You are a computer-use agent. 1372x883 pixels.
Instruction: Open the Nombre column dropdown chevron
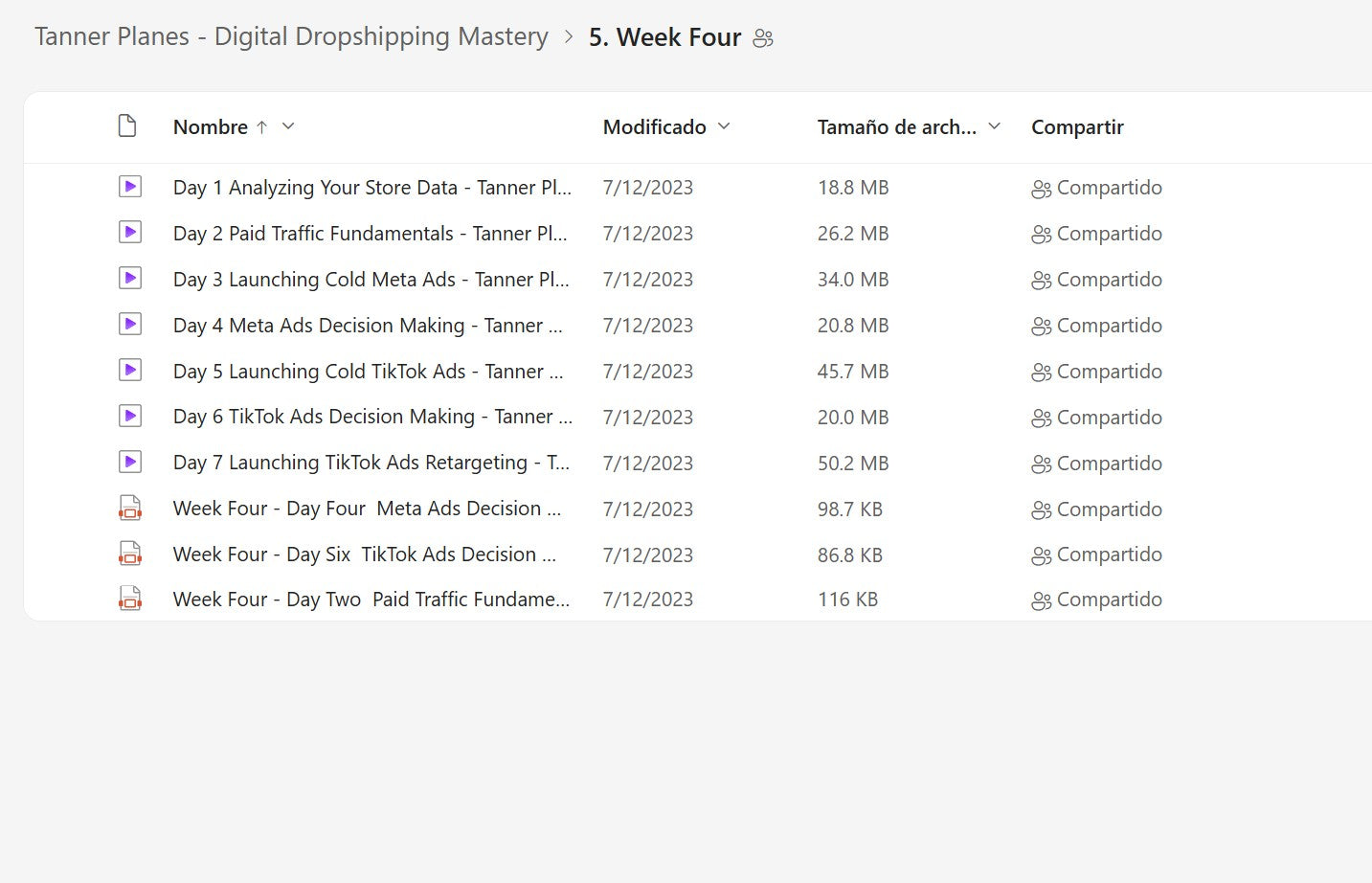[x=288, y=126]
